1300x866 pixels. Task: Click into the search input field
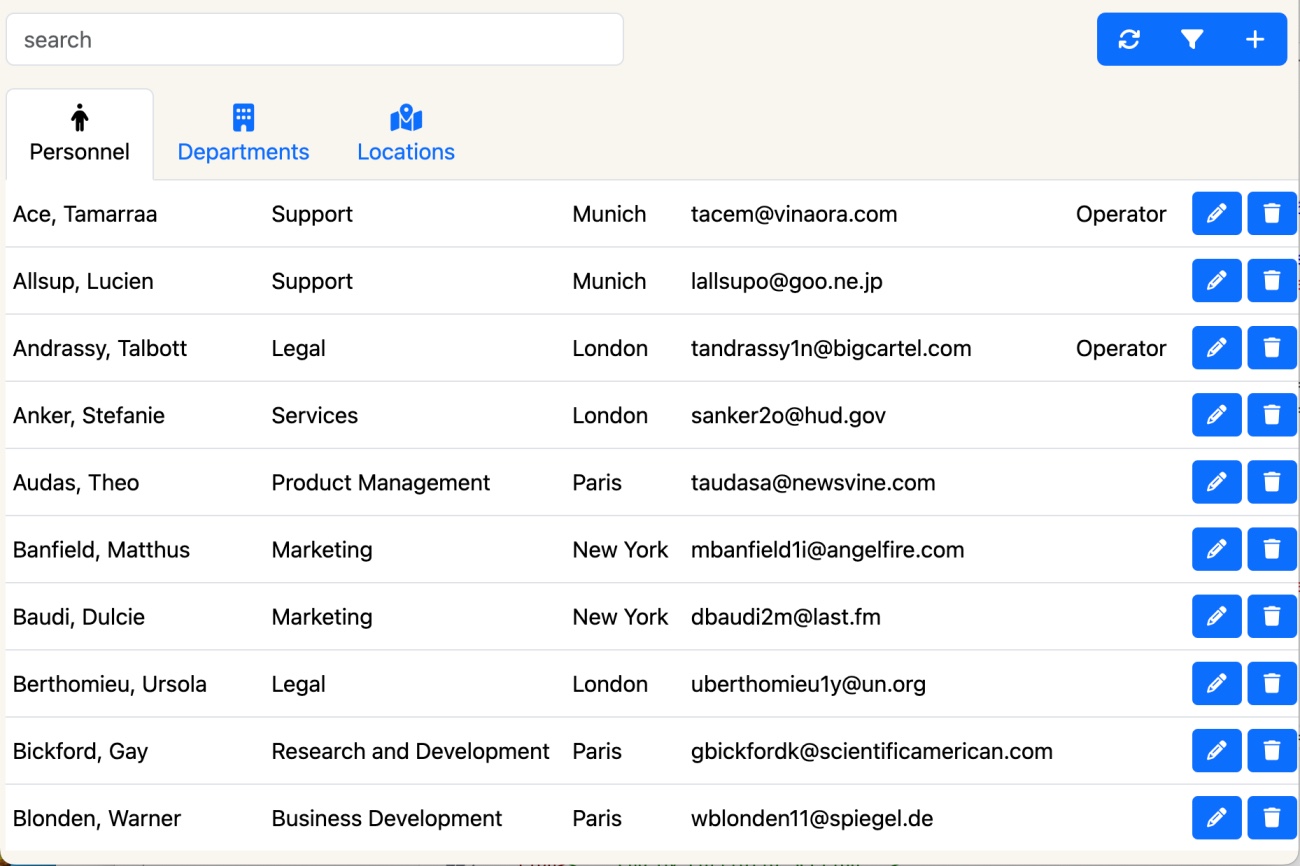click(x=314, y=40)
